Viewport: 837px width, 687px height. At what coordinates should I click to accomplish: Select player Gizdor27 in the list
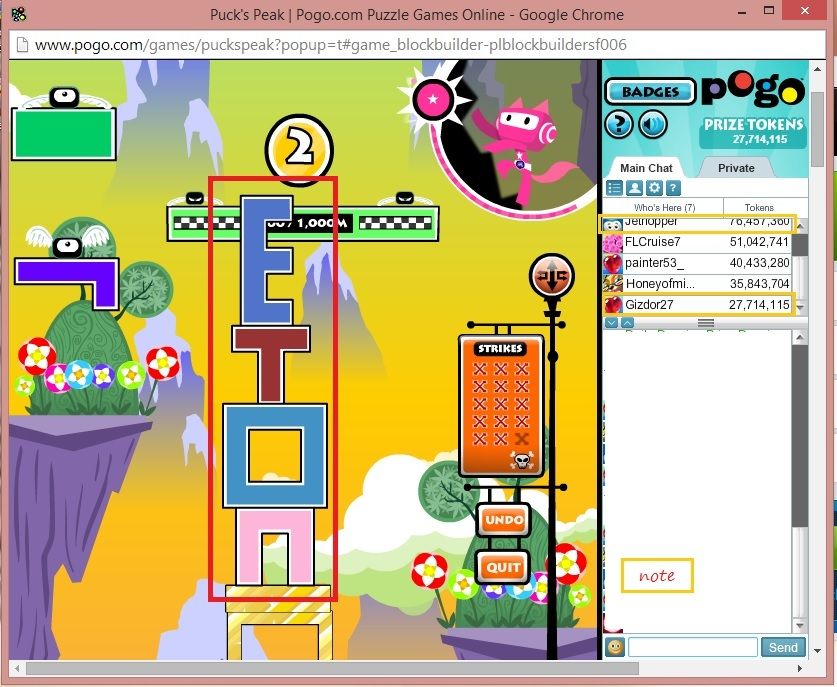697,305
